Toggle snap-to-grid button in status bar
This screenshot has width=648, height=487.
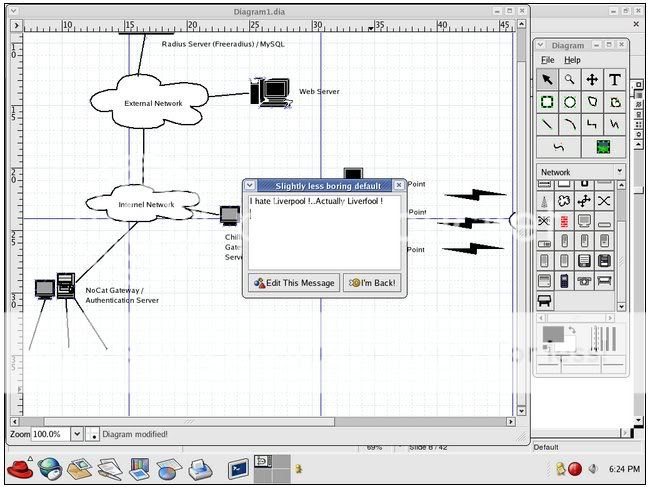(93, 434)
